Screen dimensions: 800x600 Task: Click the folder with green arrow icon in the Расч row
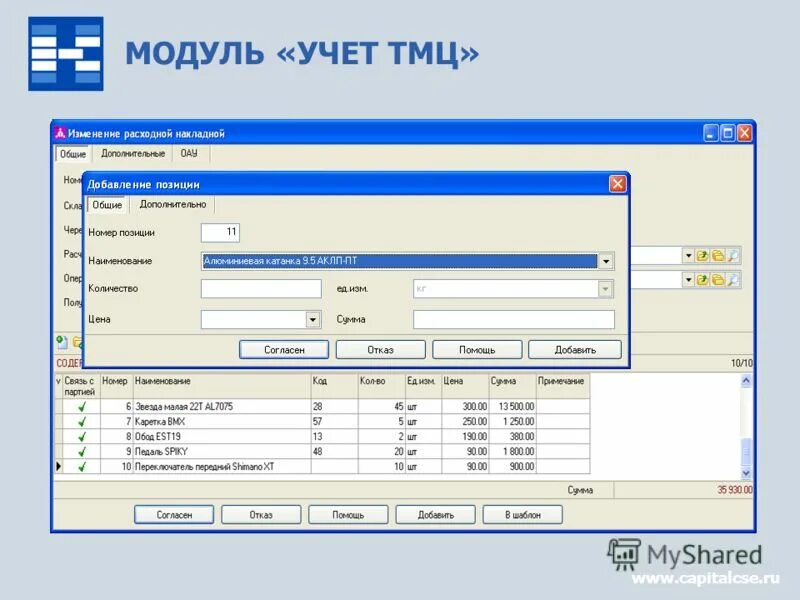click(702, 255)
